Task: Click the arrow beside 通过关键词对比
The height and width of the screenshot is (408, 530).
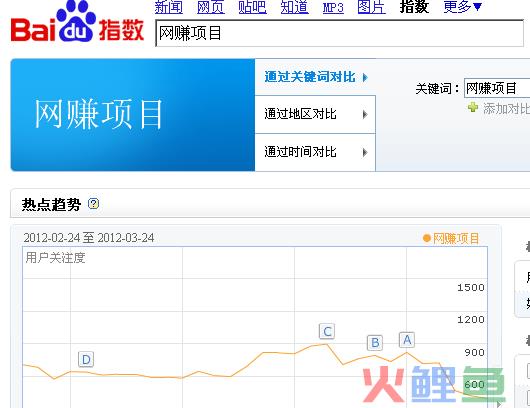Action: pyautogui.click(x=365, y=78)
